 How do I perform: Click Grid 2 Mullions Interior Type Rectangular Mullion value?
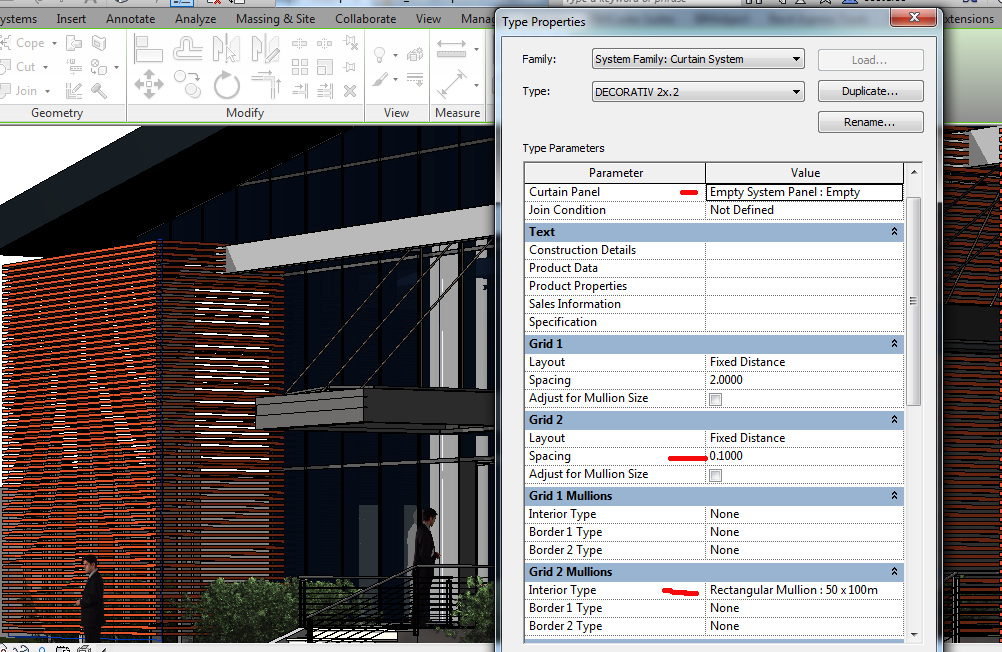804,591
